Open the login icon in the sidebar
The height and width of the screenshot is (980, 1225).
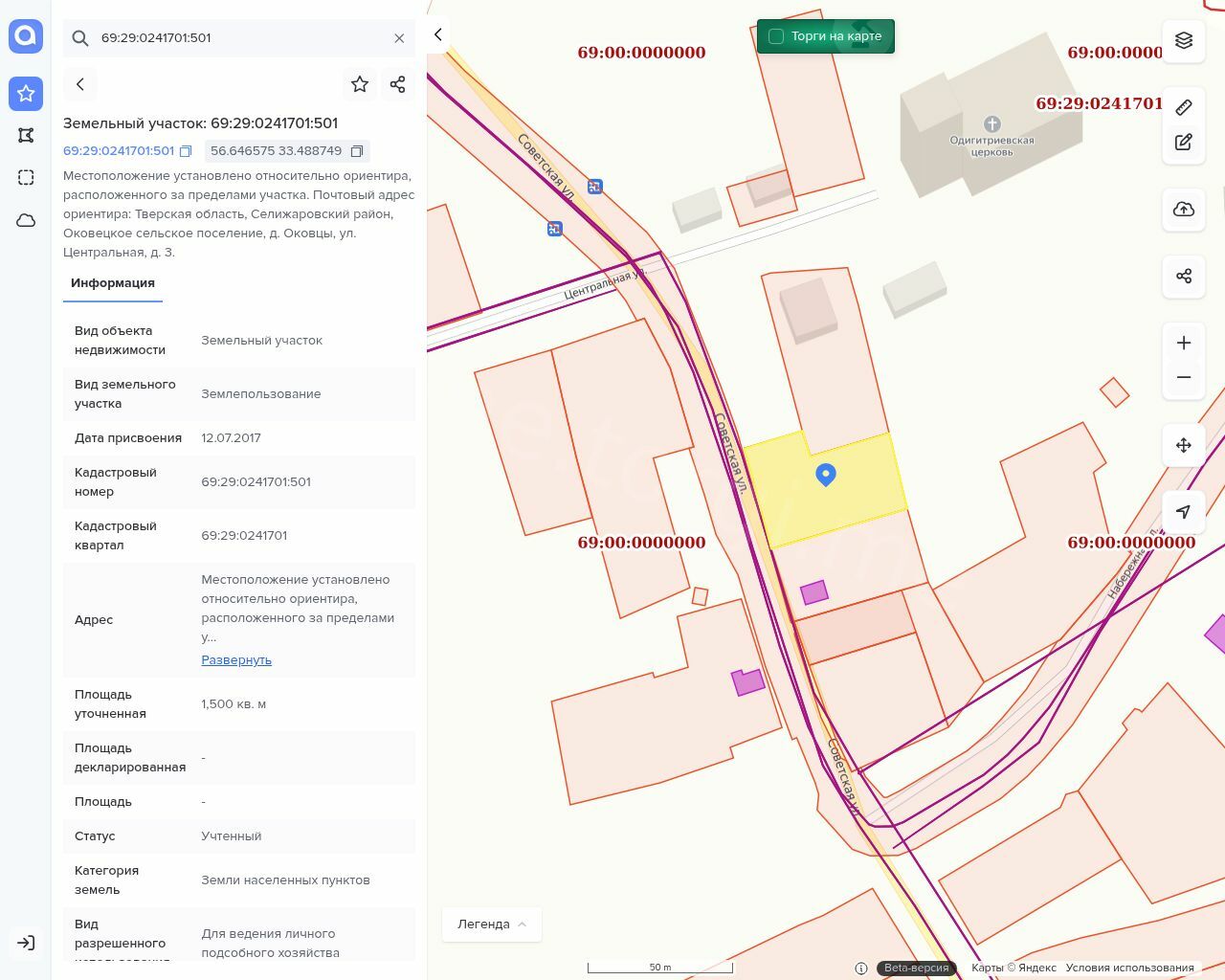click(26, 943)
